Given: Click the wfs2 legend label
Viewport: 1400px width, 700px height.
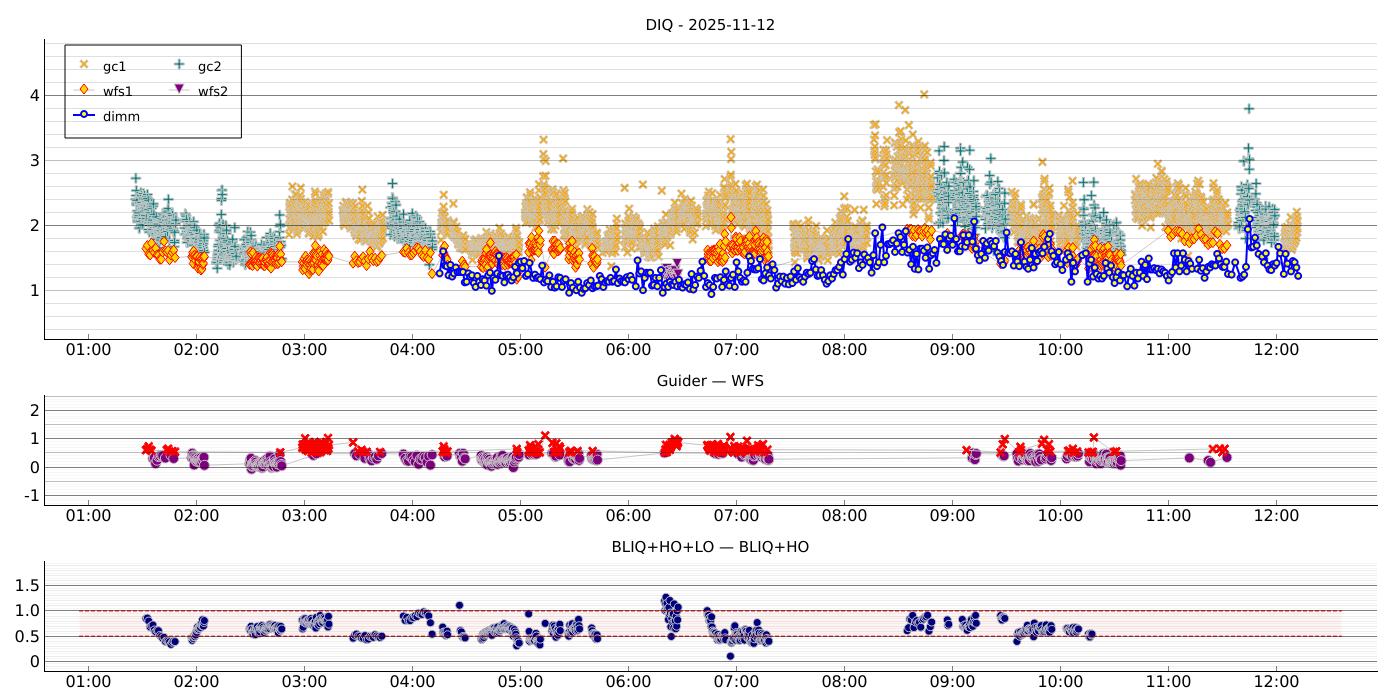Looking at the screenshot, I should tap(212, 91).
